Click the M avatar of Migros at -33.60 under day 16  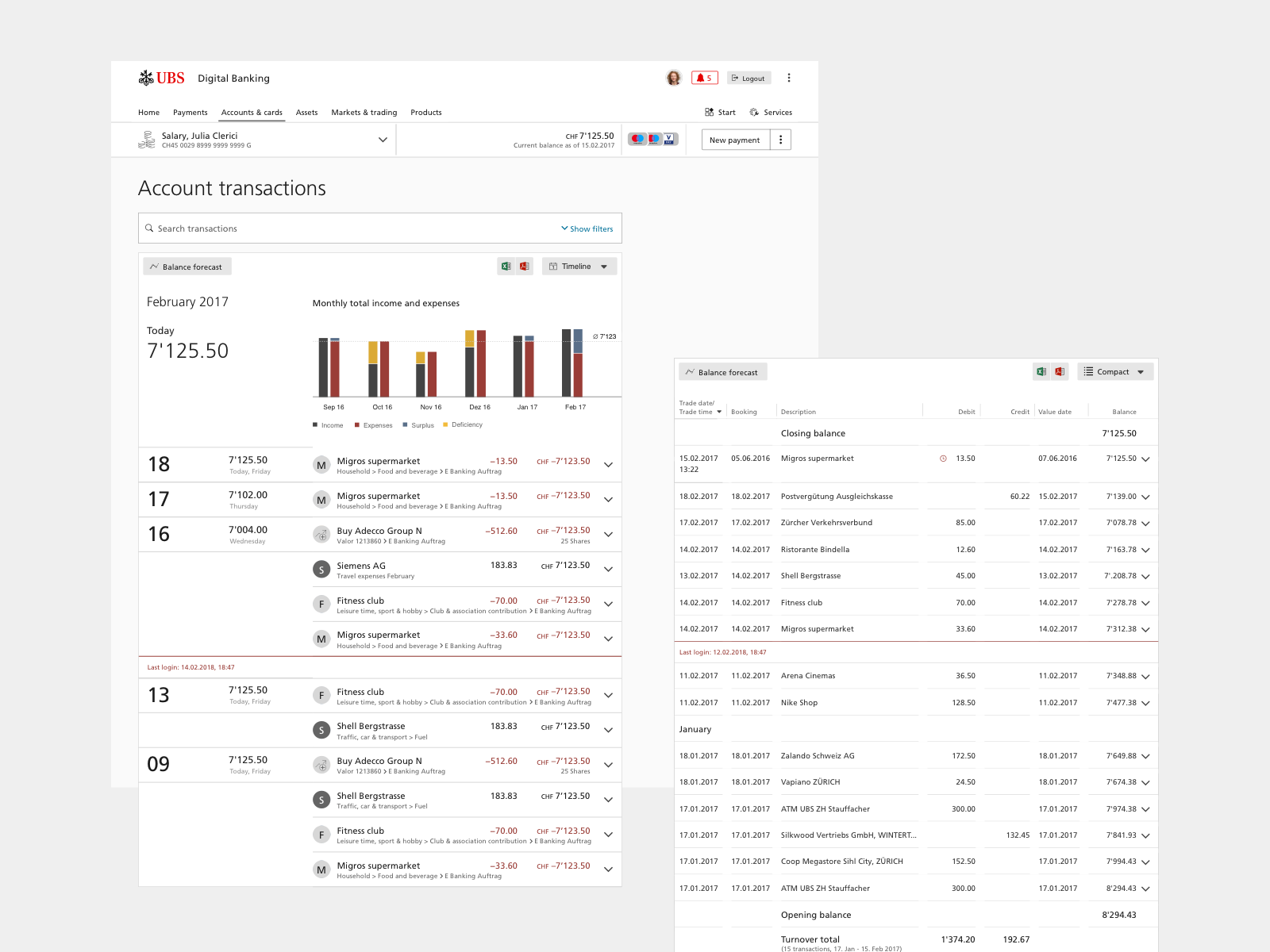pos(321,639)
